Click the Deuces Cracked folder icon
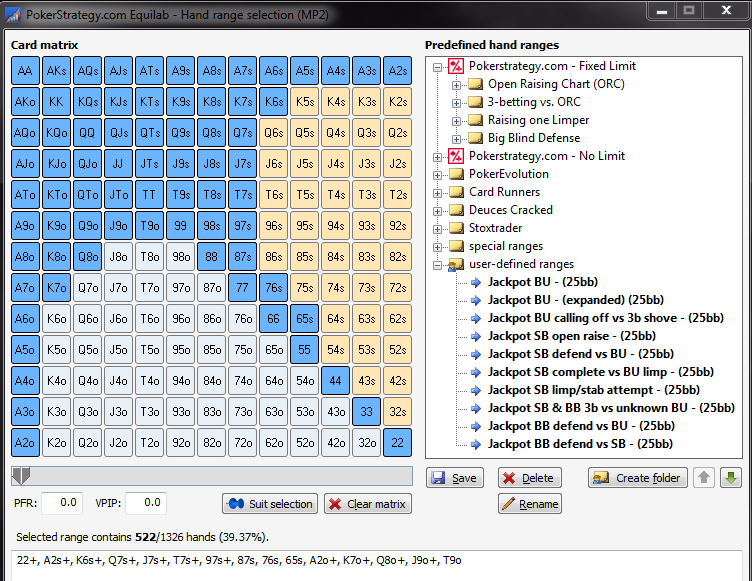Image resolution: width=752 pixels, height=581 pixels. [x=456, y=210]
